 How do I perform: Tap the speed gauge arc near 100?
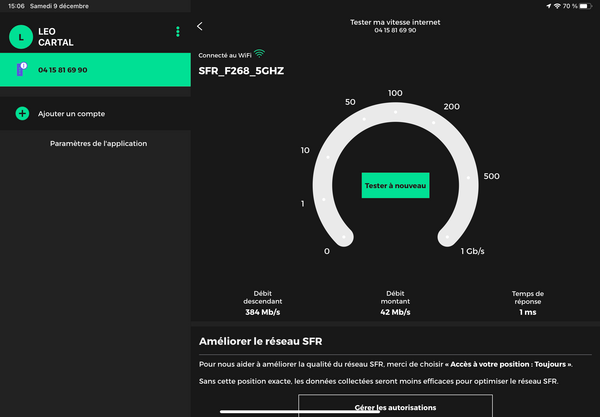pos(395,108)
